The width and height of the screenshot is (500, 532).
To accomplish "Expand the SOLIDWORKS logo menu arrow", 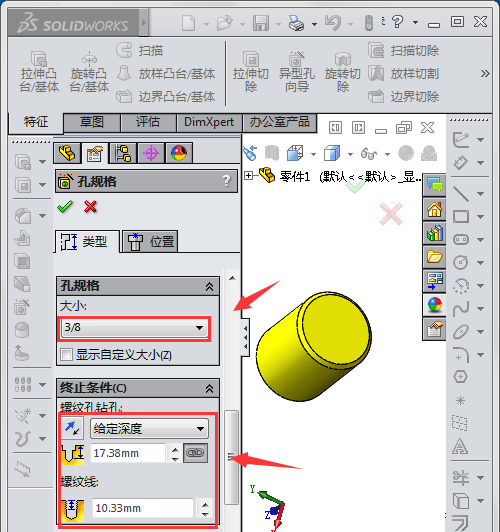I will 143,23.
